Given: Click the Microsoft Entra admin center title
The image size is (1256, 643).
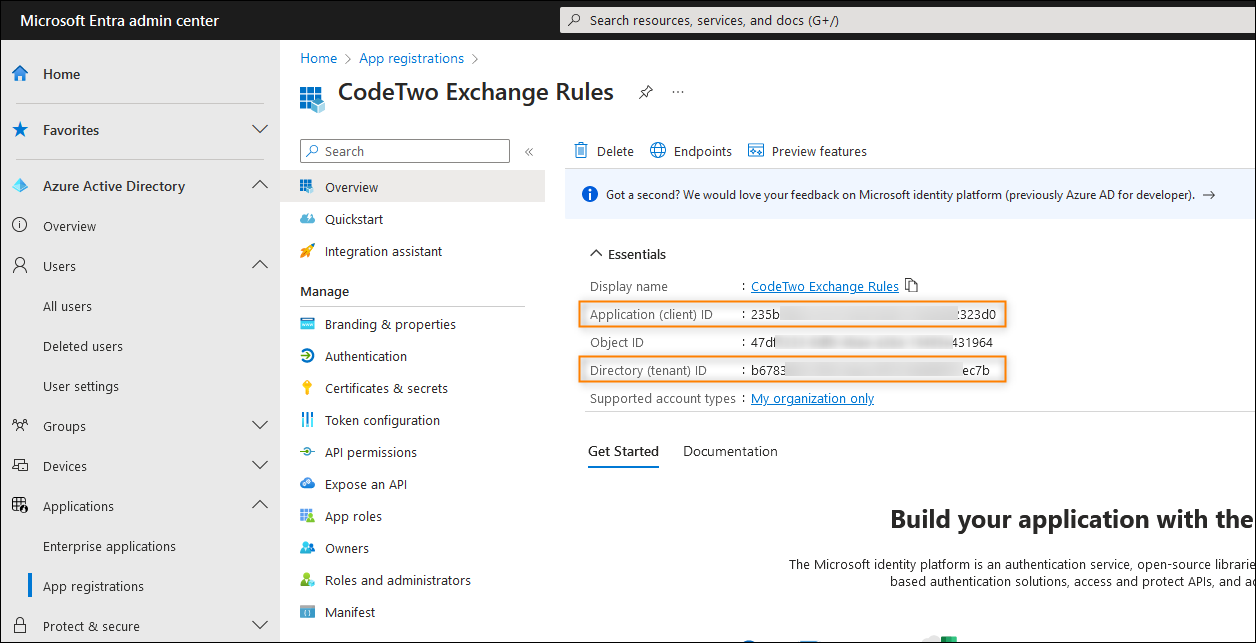Looking at the screenshot, I should (x=120, y=21).
